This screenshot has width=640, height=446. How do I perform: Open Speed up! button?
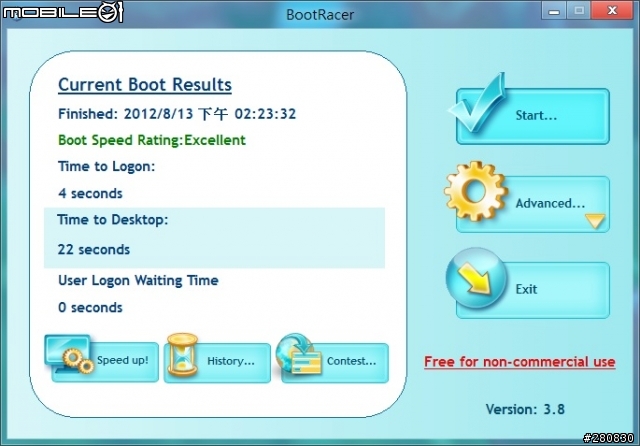(x=105, y=362)
